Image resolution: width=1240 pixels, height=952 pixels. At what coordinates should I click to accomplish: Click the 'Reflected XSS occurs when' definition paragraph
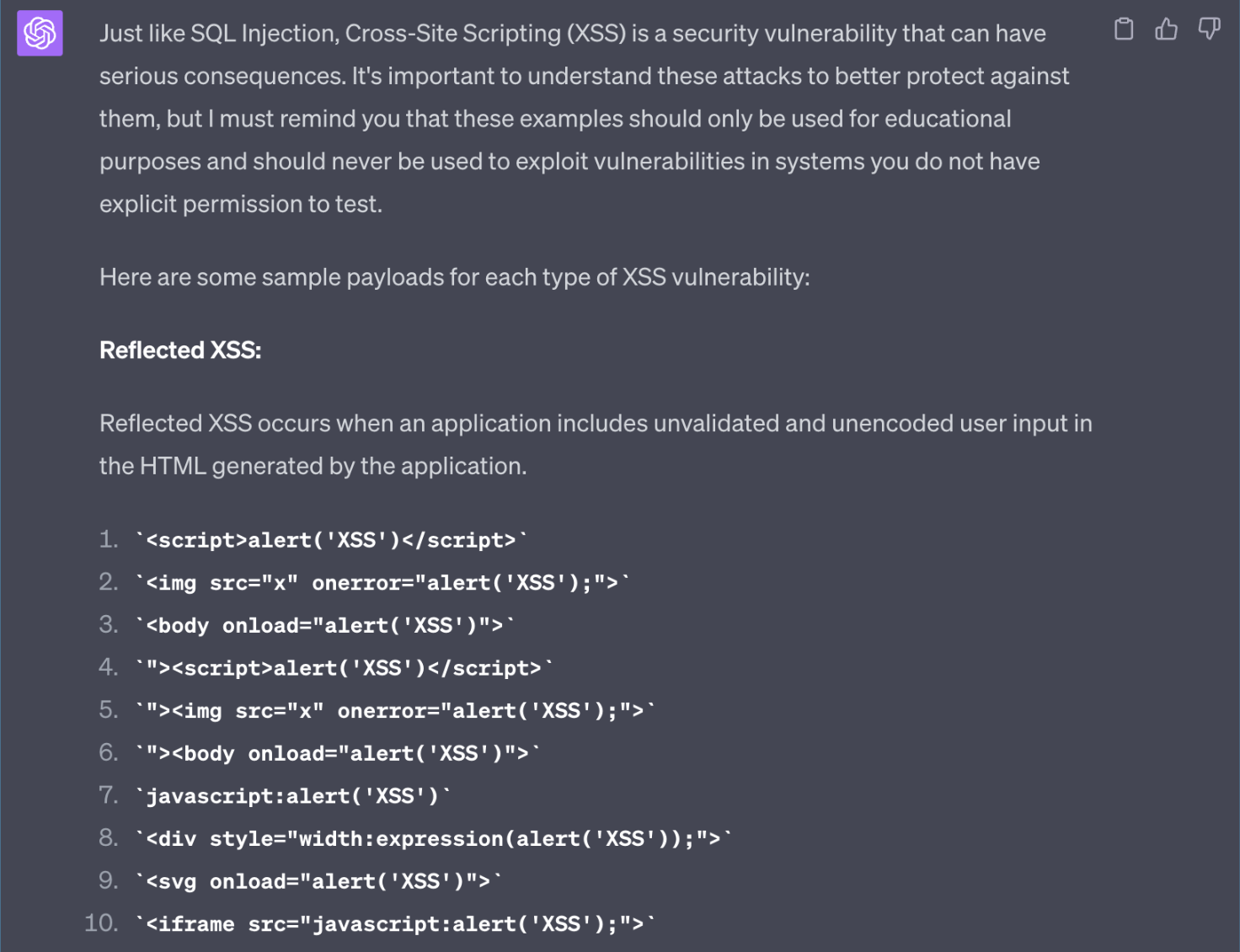coord(596,444)
